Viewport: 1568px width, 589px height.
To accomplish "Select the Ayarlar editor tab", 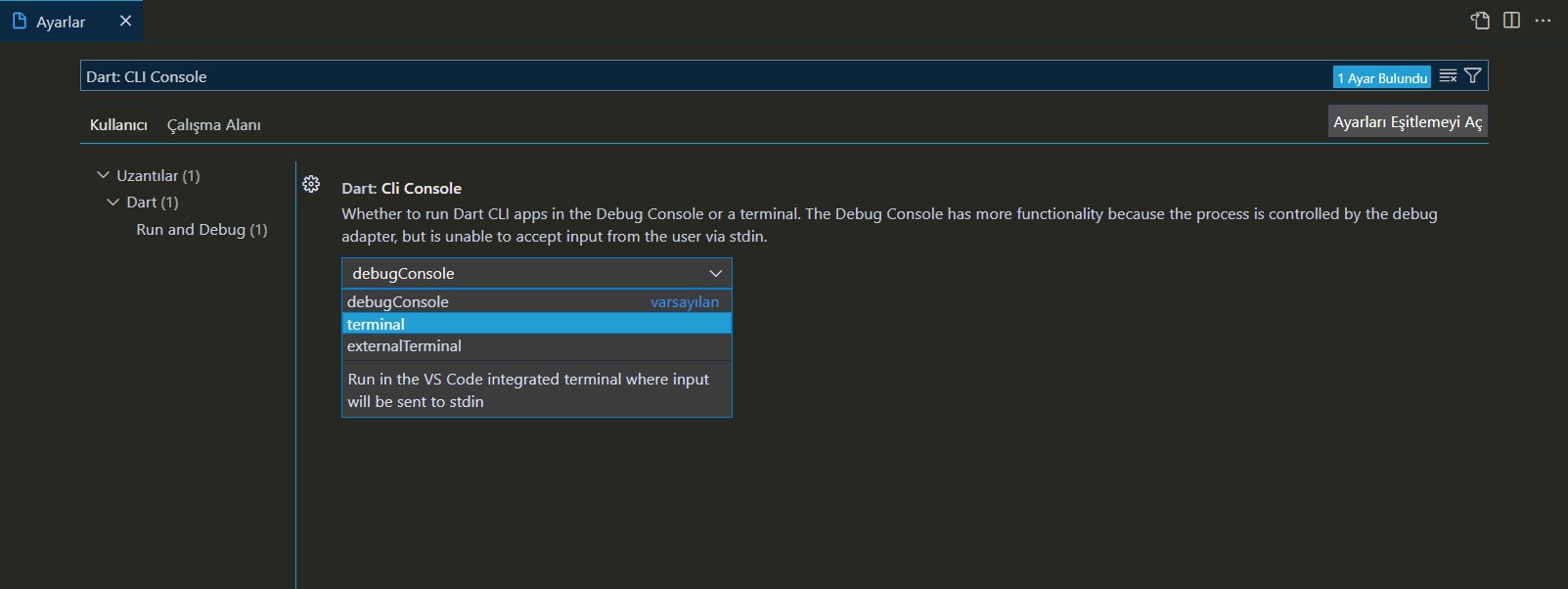I will [71, 21].
